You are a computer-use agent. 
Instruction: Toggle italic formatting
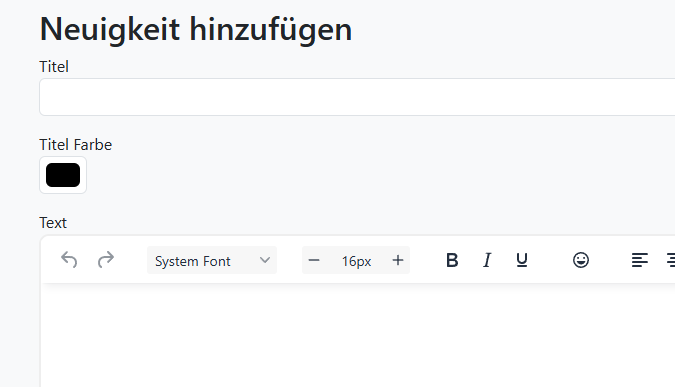487,260
